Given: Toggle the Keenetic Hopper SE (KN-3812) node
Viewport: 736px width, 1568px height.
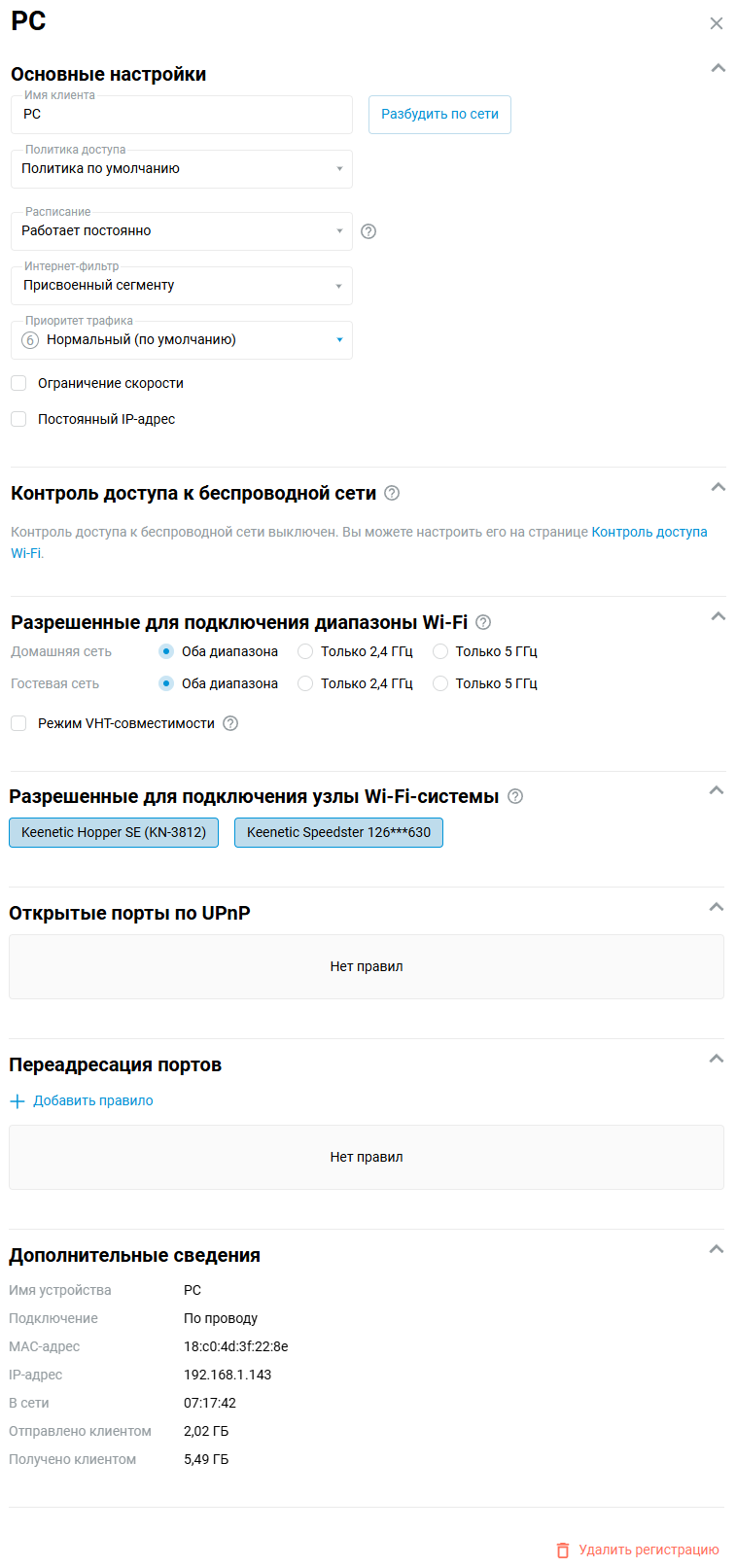Looking at the screenshot, I should pyautogui.click(x=114, y=832).
